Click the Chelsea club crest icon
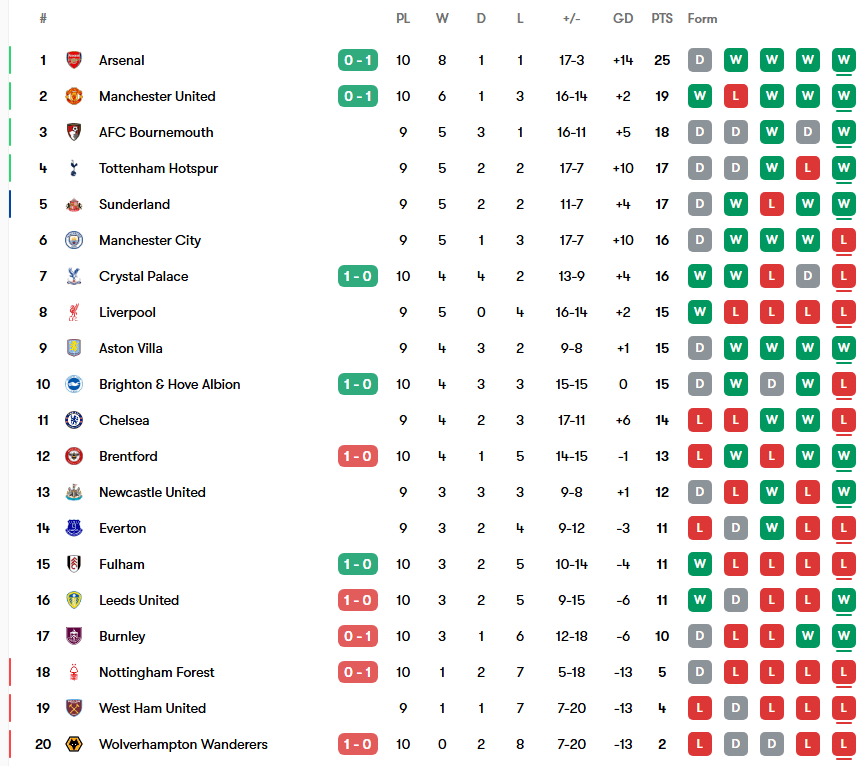This screenshot has width=864, height=766. (74, 420)
